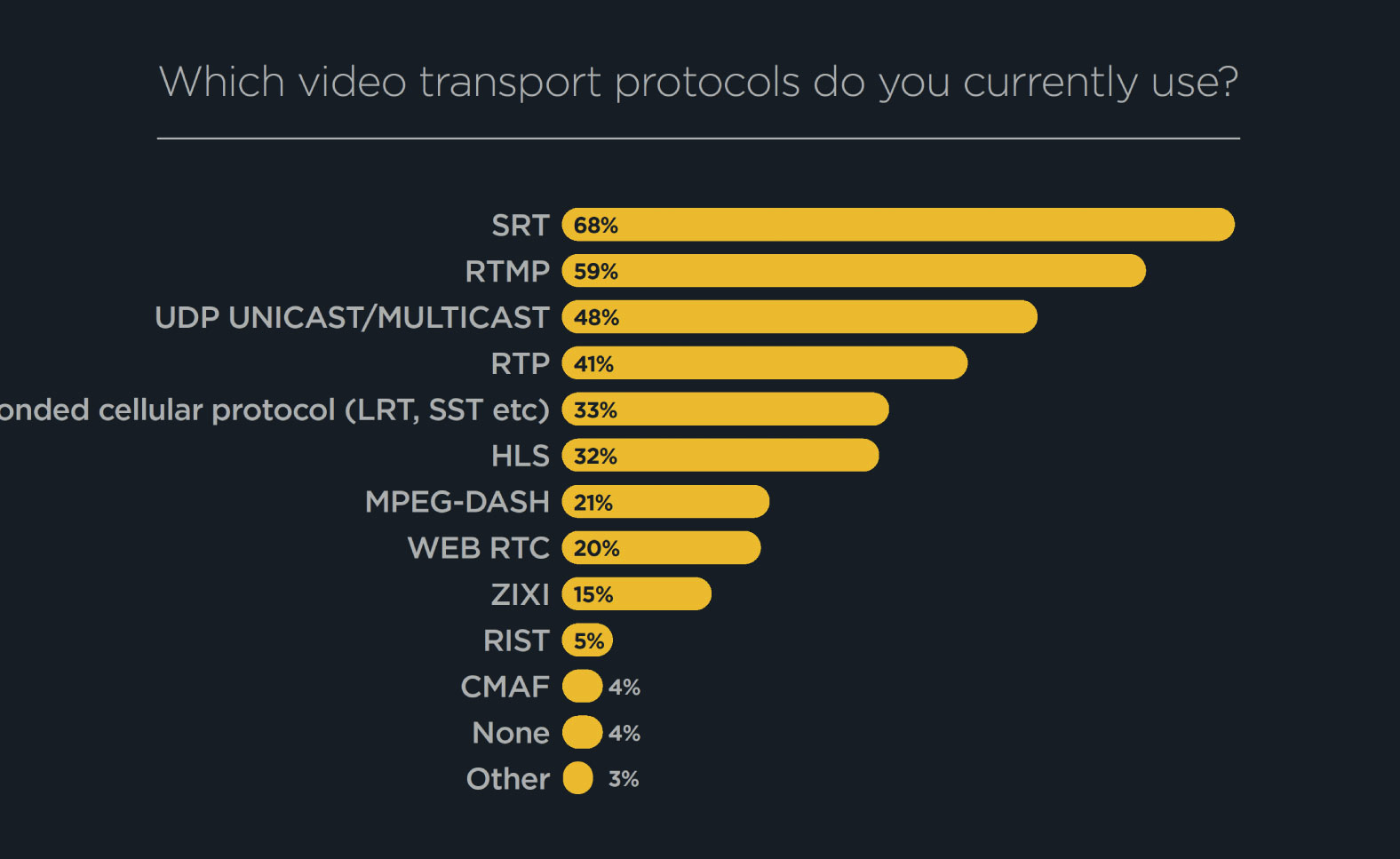
Task: Click the 4% value next to None
Action: point(624,733)
